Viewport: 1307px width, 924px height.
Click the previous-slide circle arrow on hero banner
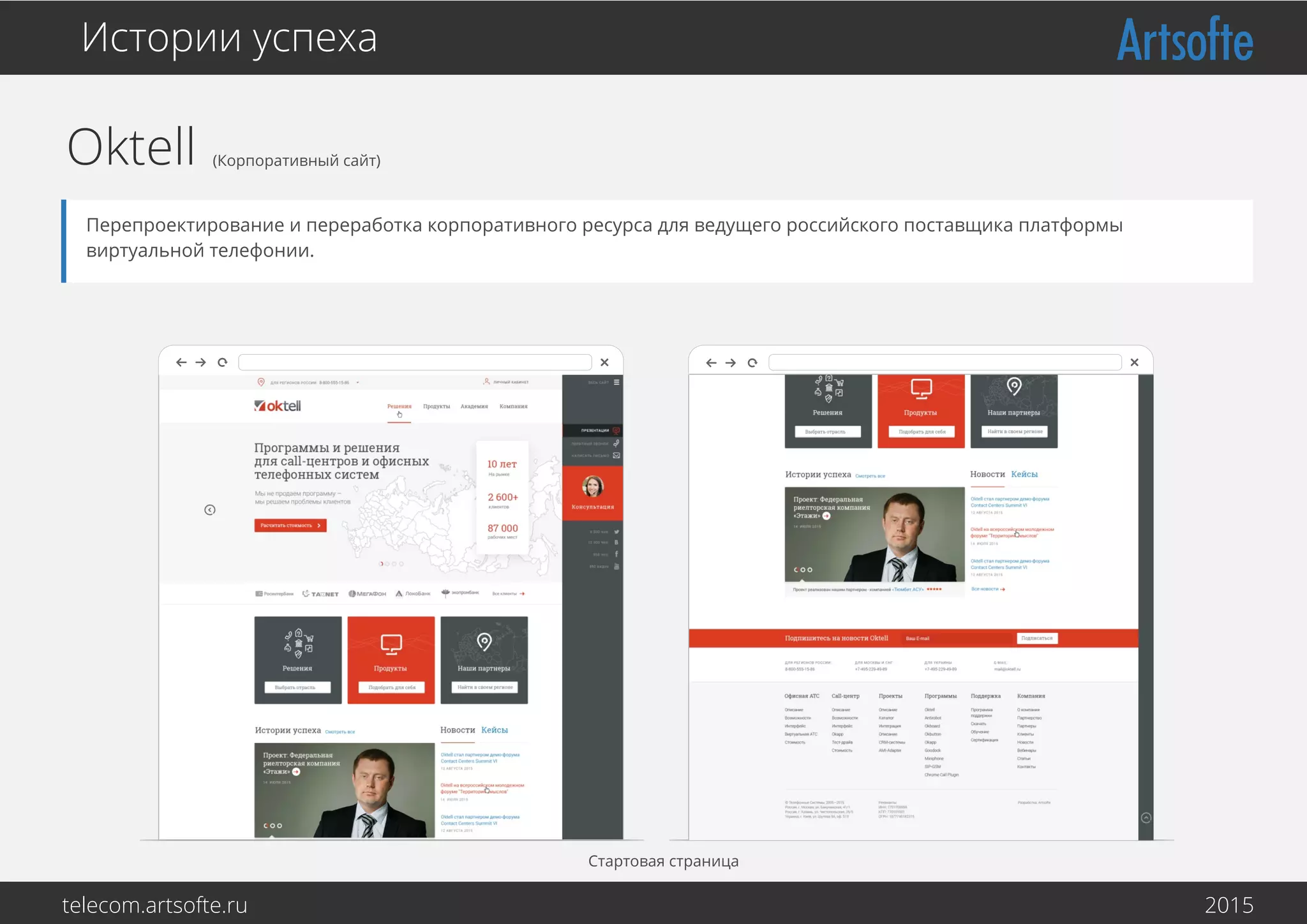[x=210, y=510]
